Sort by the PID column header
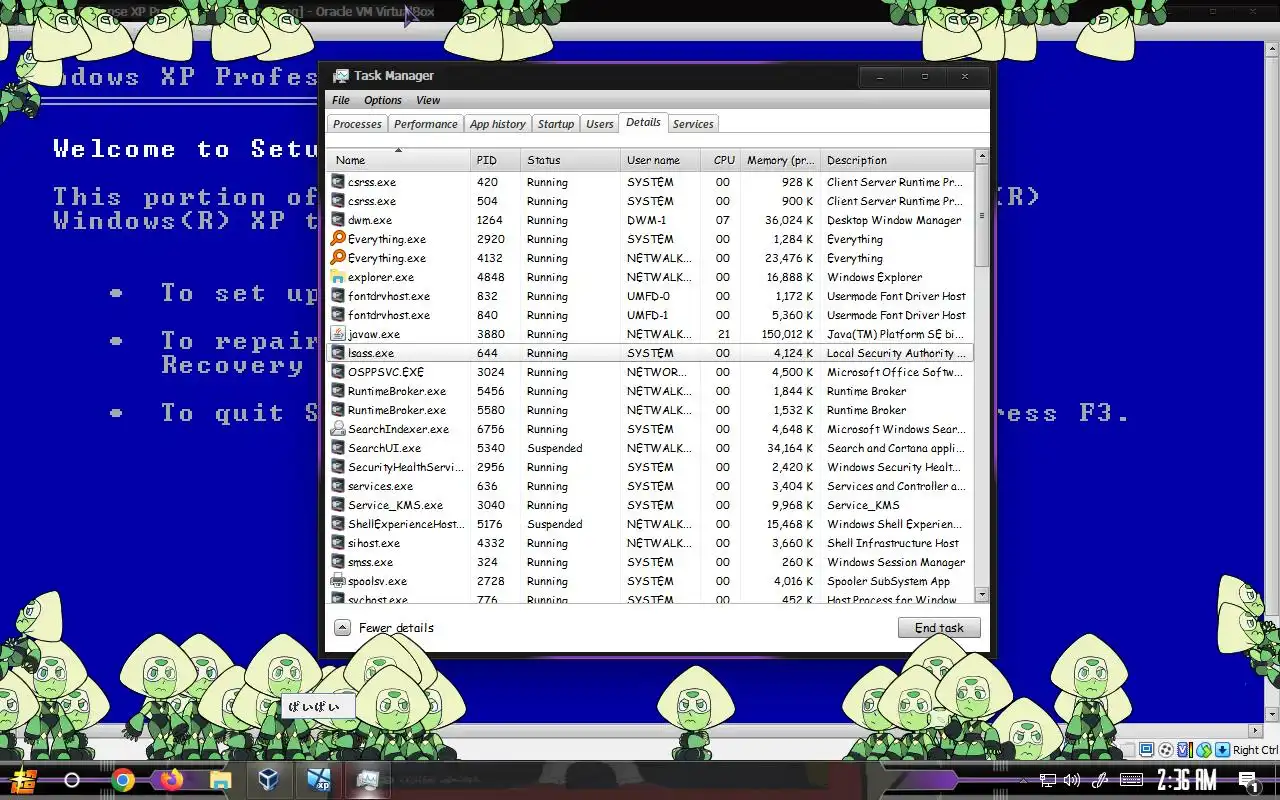Screen dimensions: 1280x800 [496, 160]
